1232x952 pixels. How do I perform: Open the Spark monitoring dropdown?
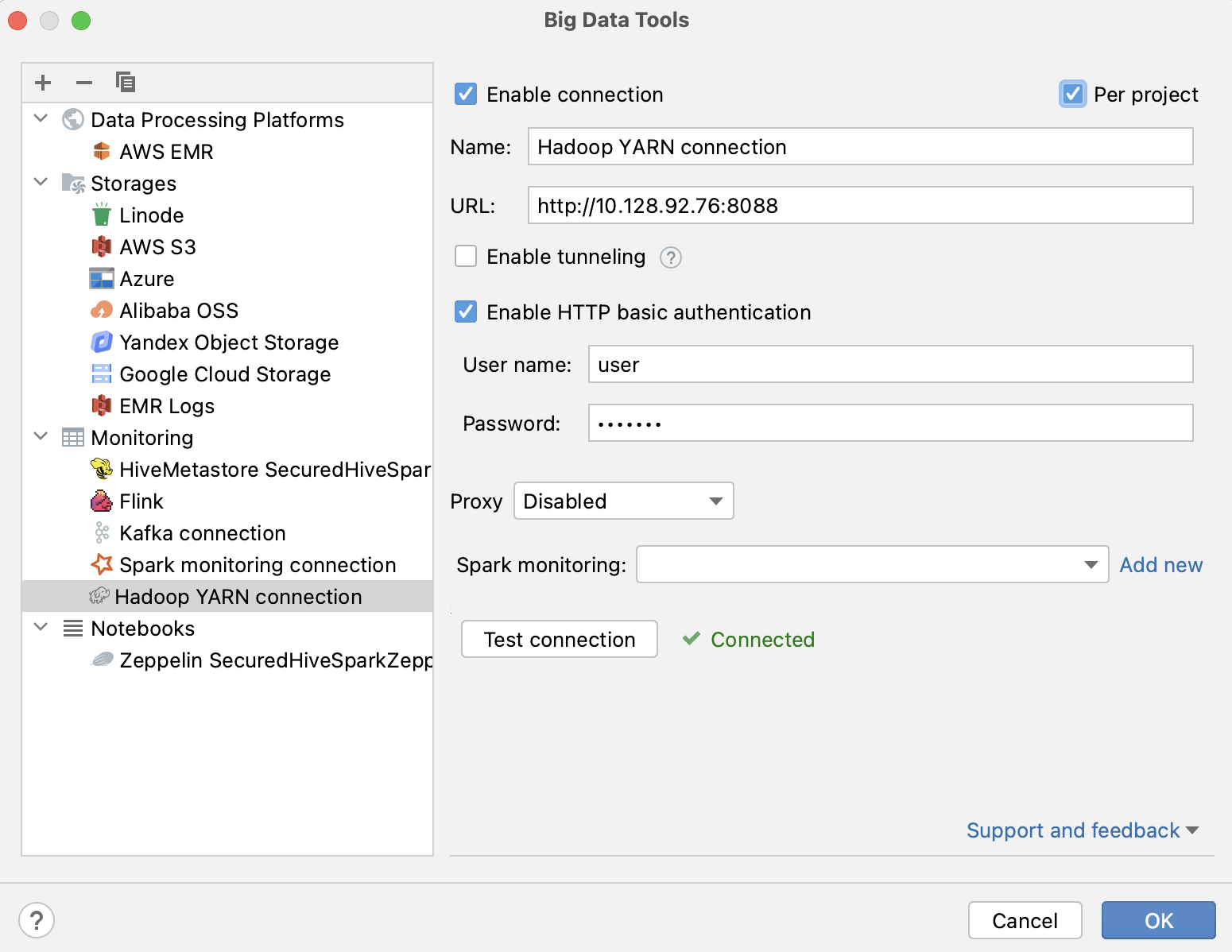1089,564
